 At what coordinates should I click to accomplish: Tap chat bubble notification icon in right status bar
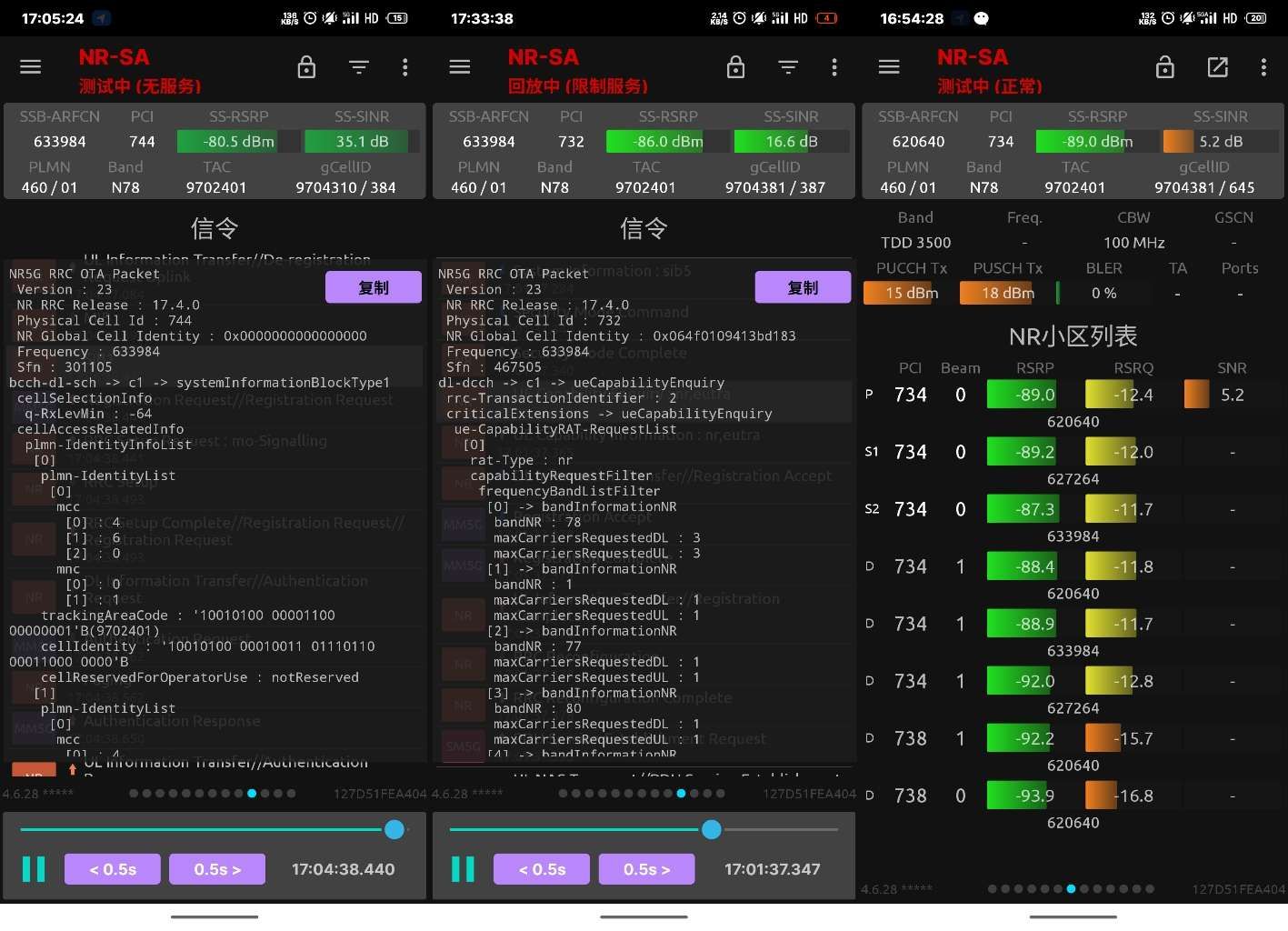tap(982, 18)
